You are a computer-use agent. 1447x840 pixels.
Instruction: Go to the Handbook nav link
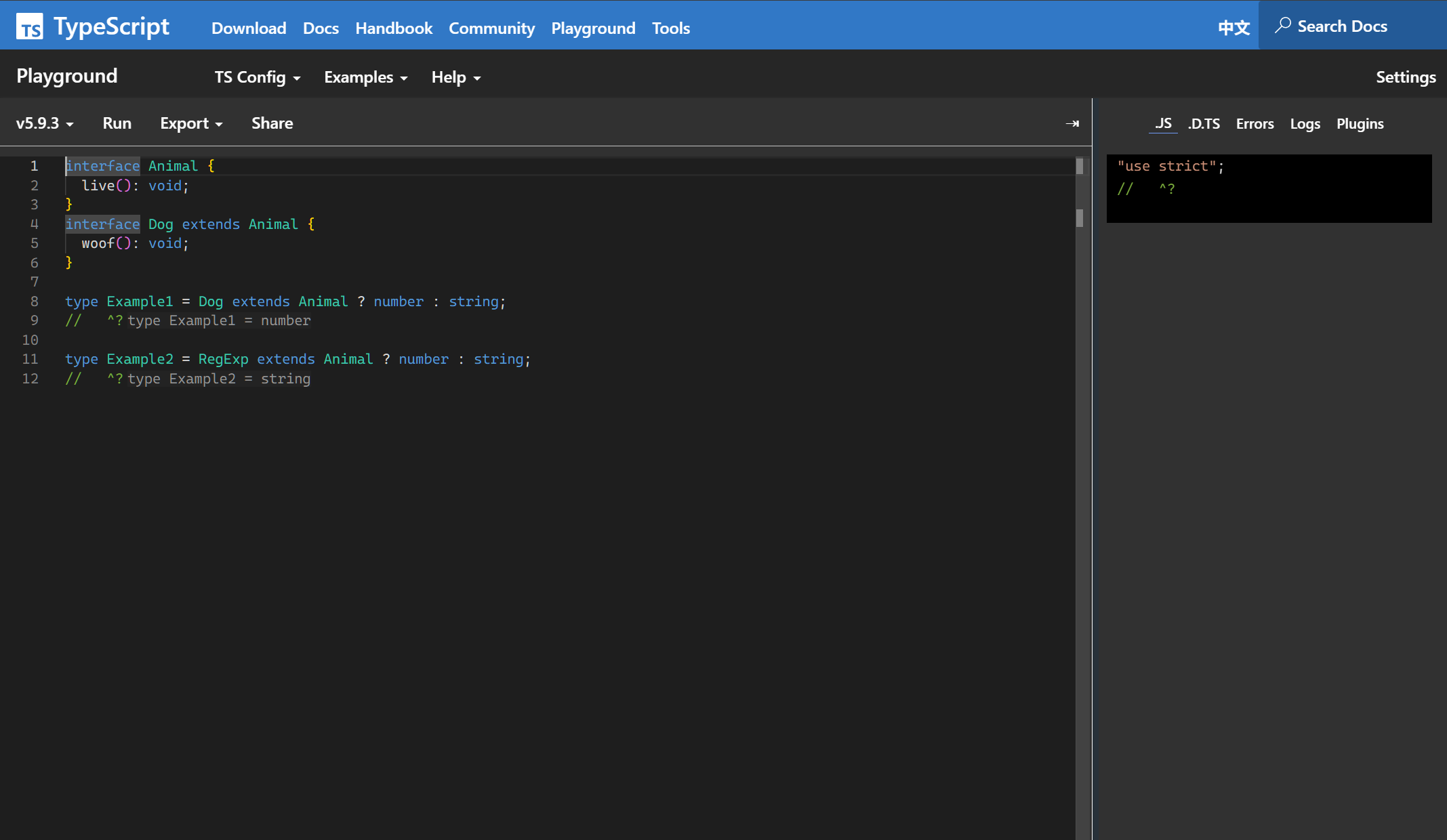[x=394, y=28]
